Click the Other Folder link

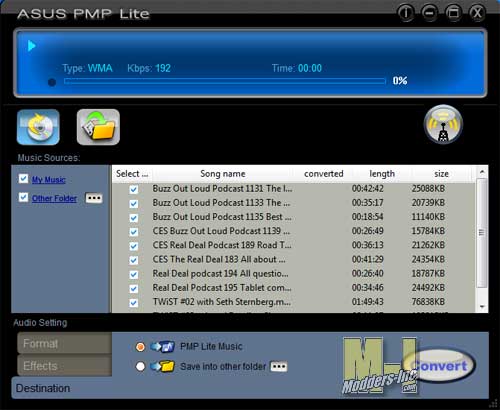[x=54, y=198]
